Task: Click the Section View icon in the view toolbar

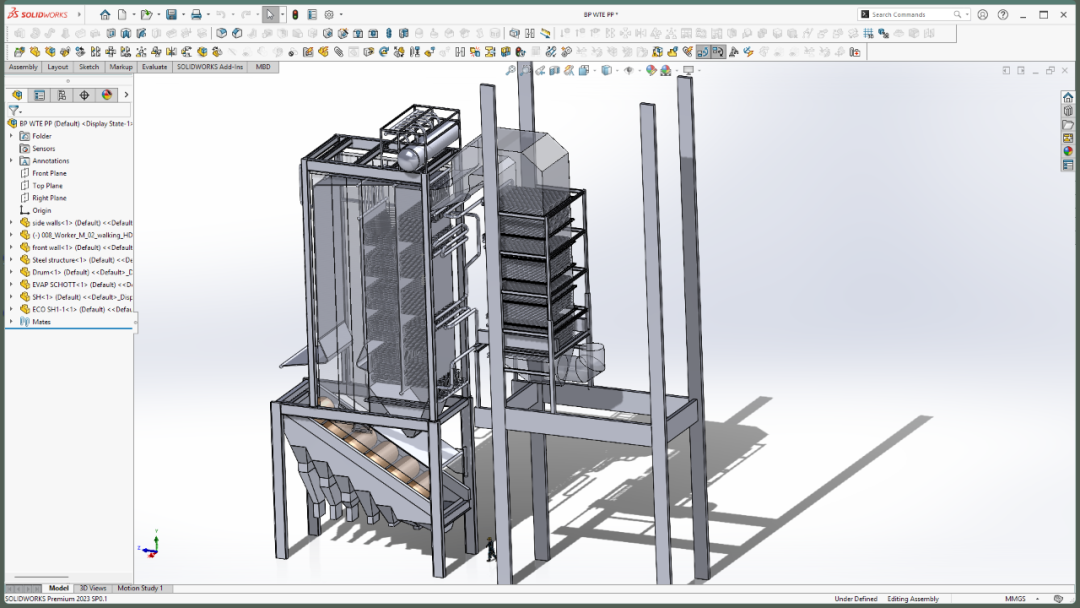Action: (x=554, y=70)
